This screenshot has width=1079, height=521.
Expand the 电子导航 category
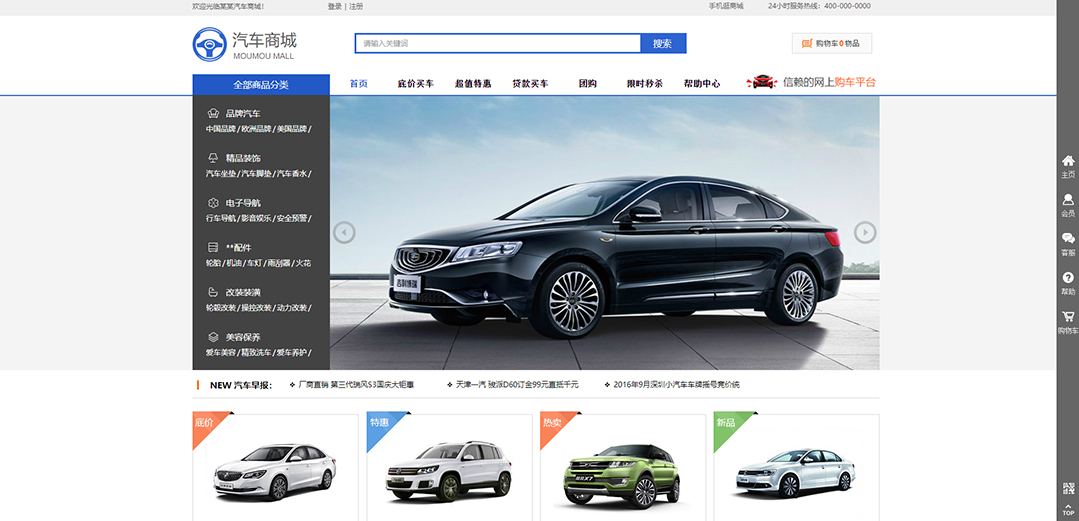tap(243, 203)
